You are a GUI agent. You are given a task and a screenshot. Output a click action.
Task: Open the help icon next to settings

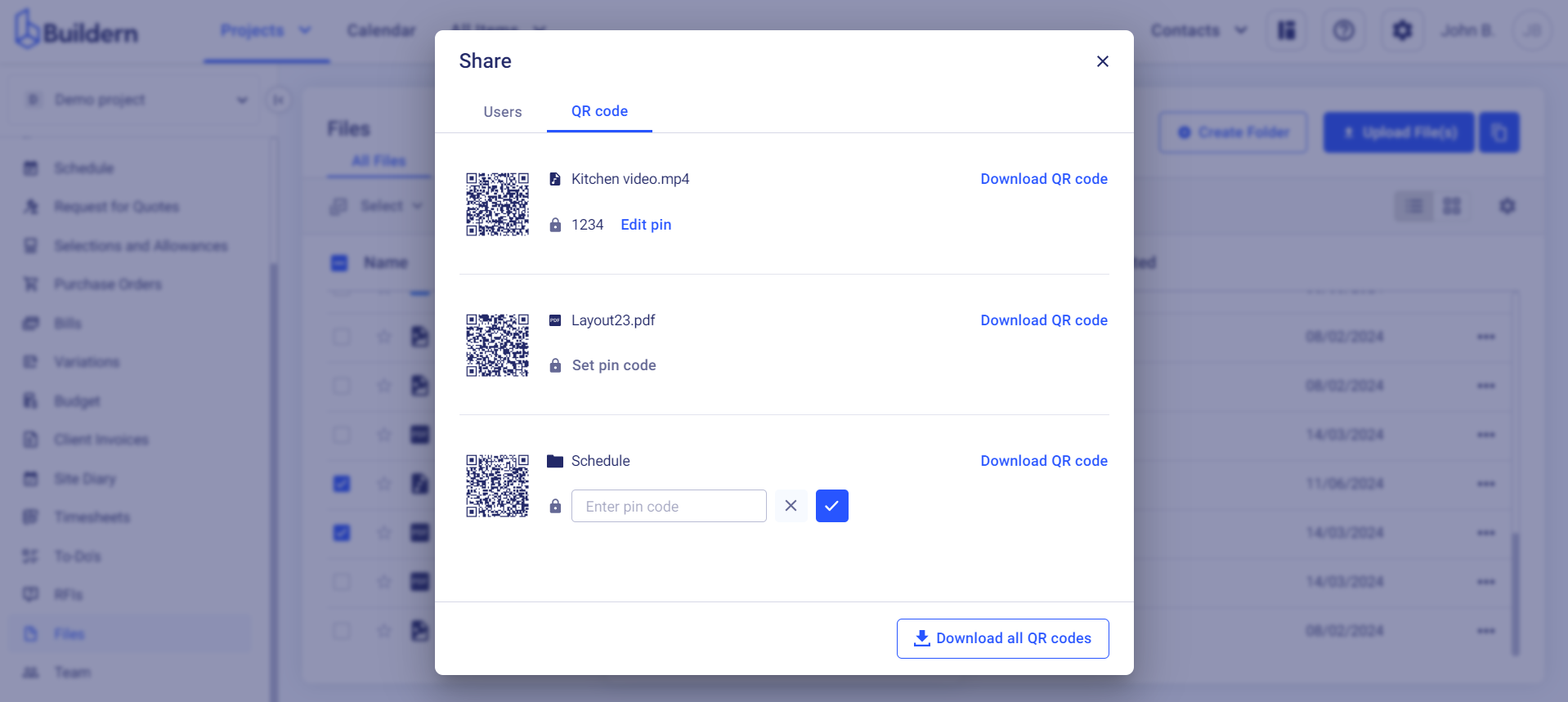[x=1343, y=30]
